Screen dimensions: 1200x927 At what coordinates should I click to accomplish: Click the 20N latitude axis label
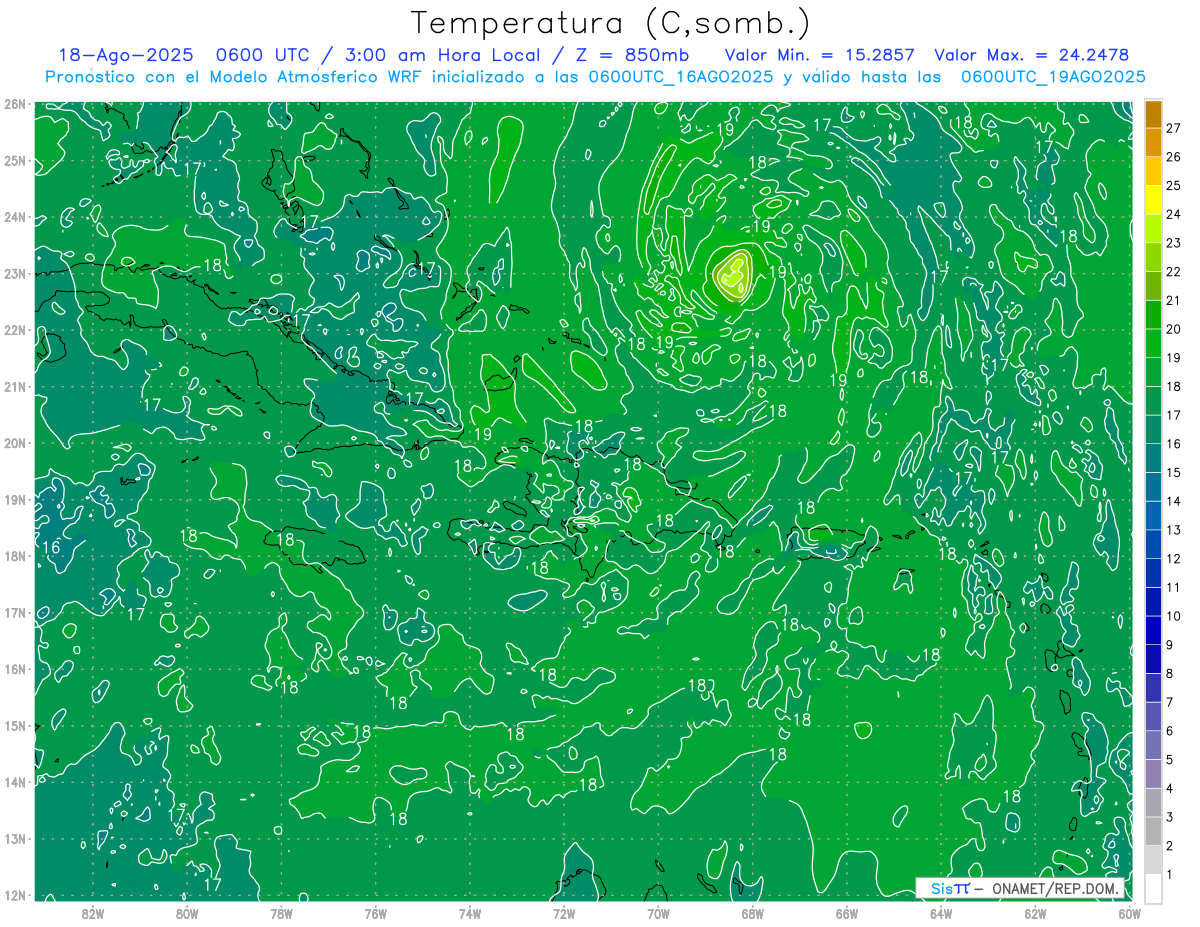coord(15,443)
